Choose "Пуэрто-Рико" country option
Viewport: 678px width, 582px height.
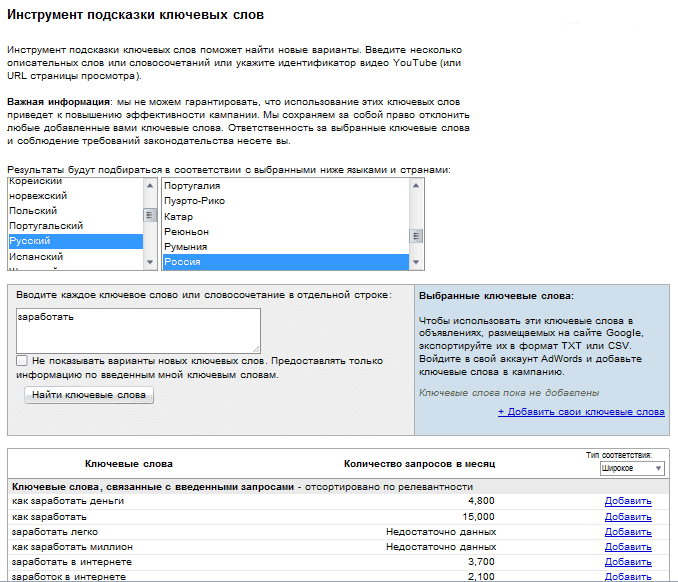pyautogui.click(x=286, y=201)
